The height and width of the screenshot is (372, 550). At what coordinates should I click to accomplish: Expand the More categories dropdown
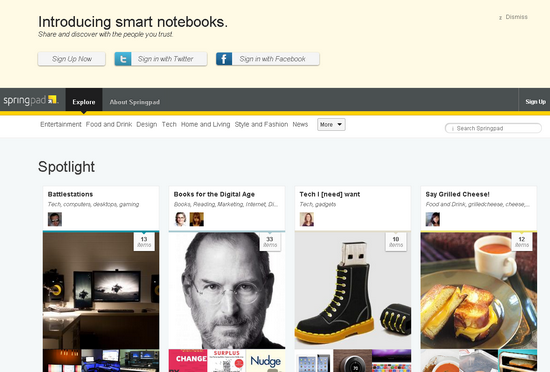(331, 124)
